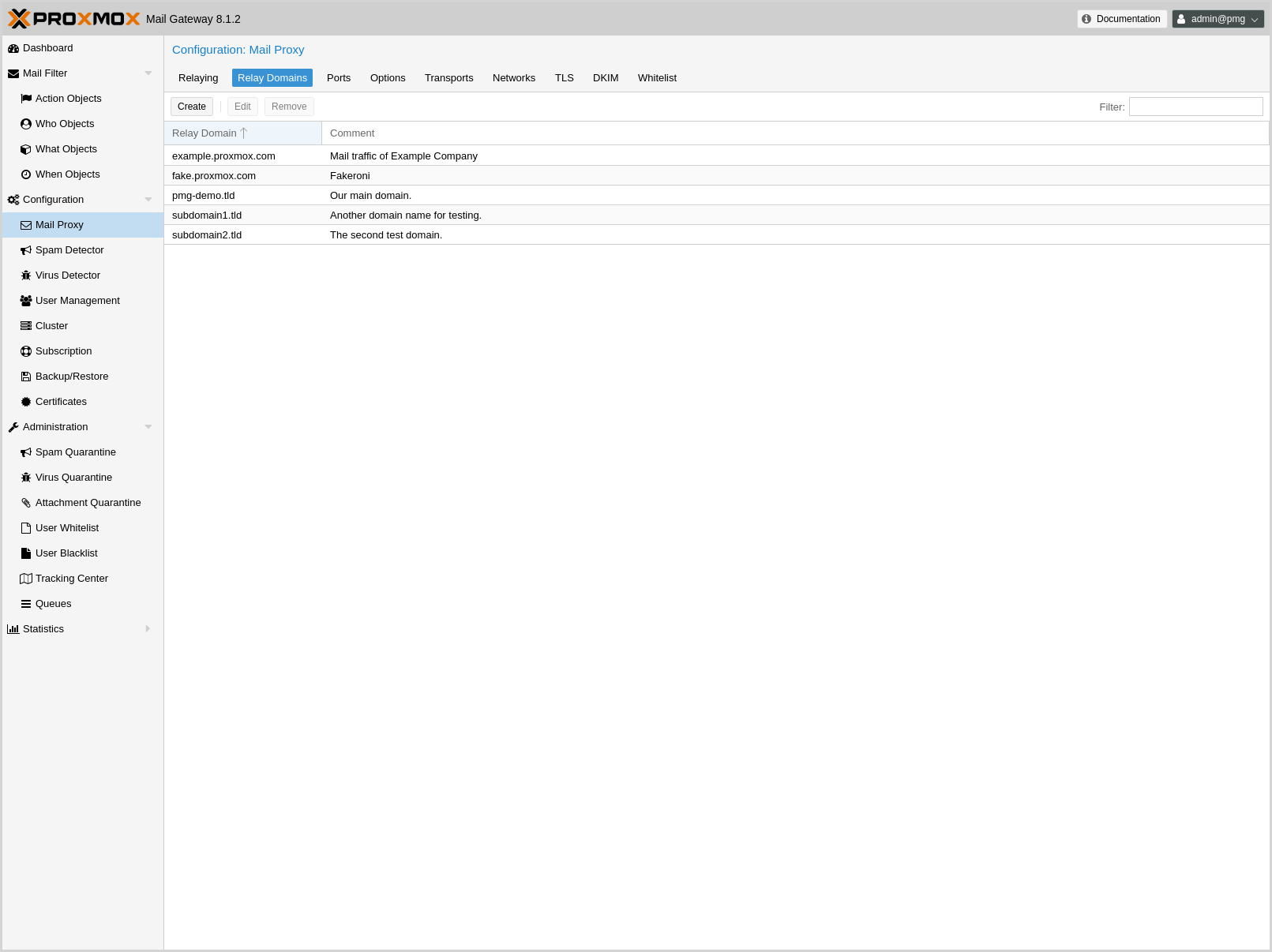Click the Subscription lifebuoy icon

coord(26,351)
